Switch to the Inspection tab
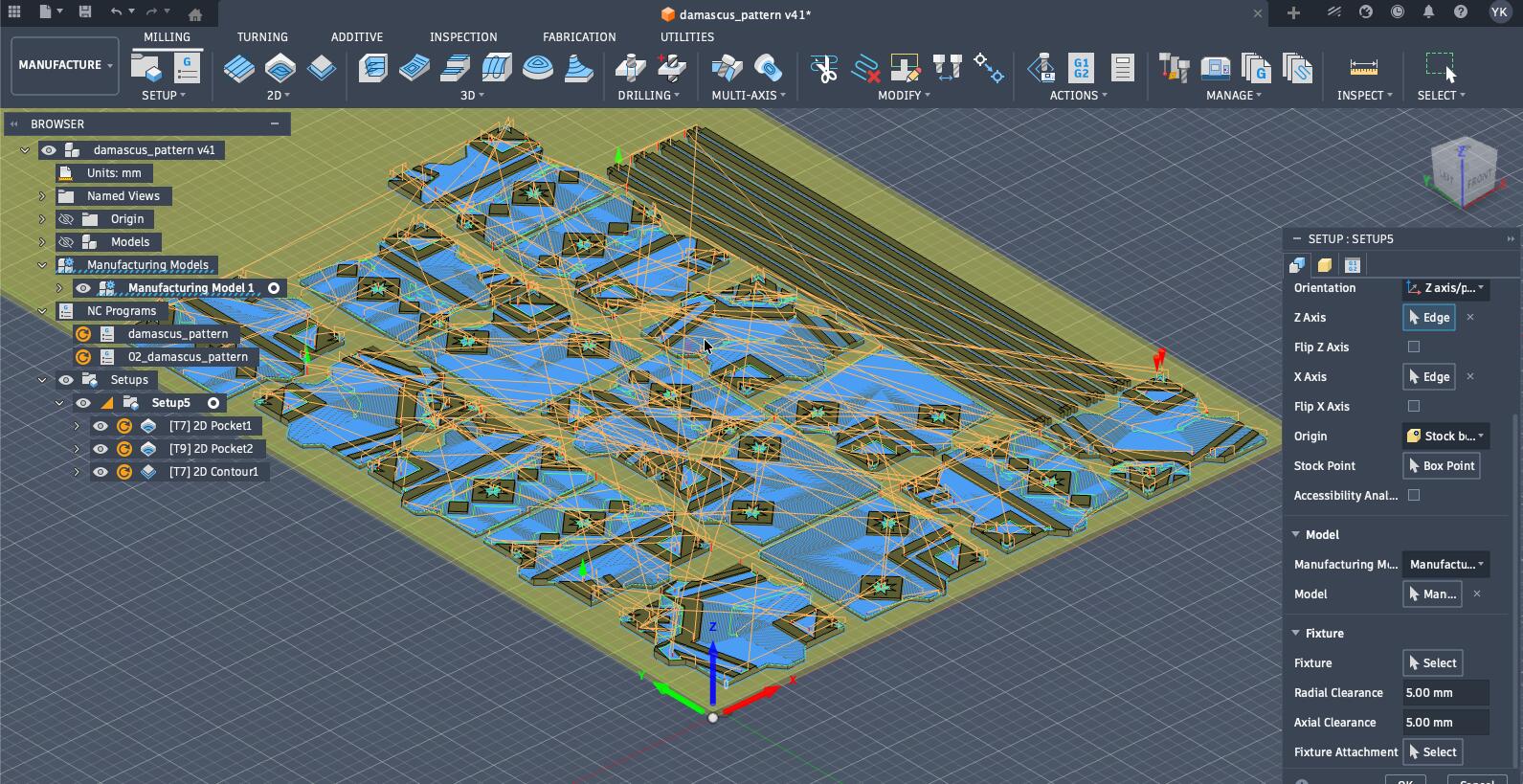Image resolution: width=1523 pixels, height=784 pixels. tap(463, 37)
